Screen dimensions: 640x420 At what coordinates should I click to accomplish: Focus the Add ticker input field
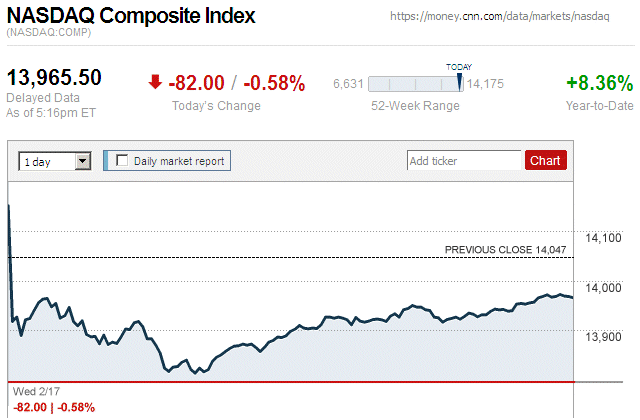[x=464, y=160]
